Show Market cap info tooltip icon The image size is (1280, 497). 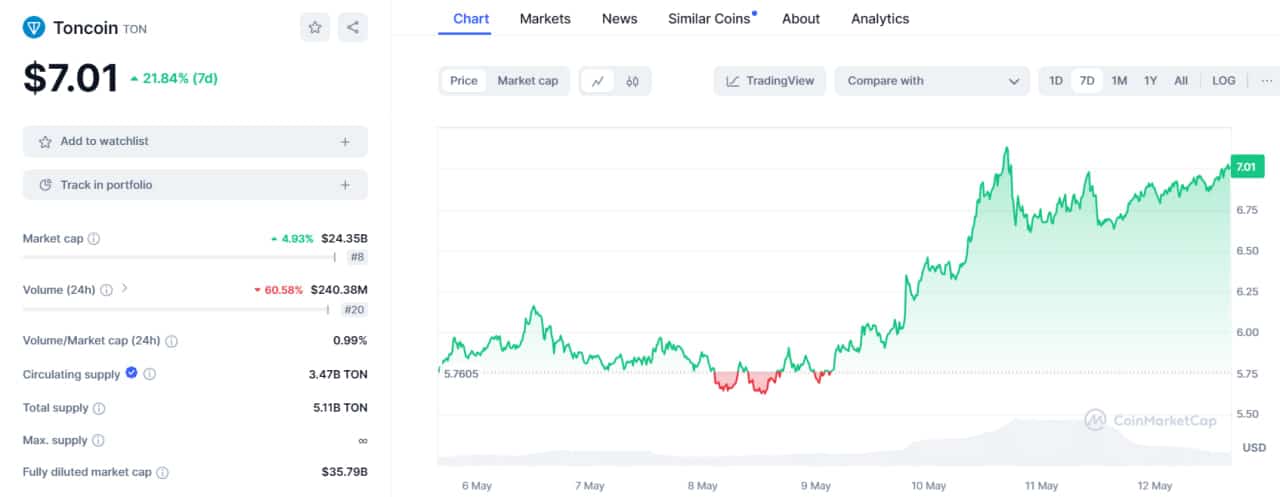pos(94,239)
